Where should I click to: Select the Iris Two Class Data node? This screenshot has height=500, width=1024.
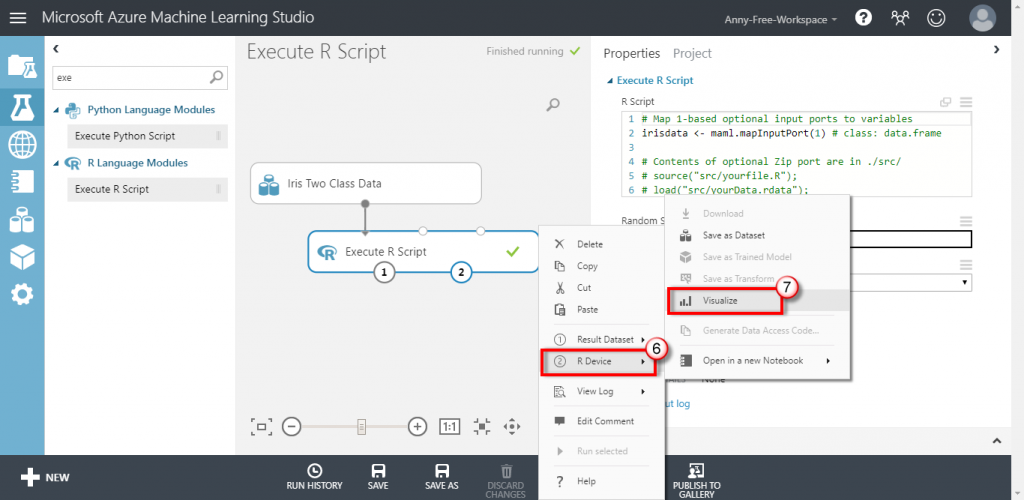click(366, 183)
